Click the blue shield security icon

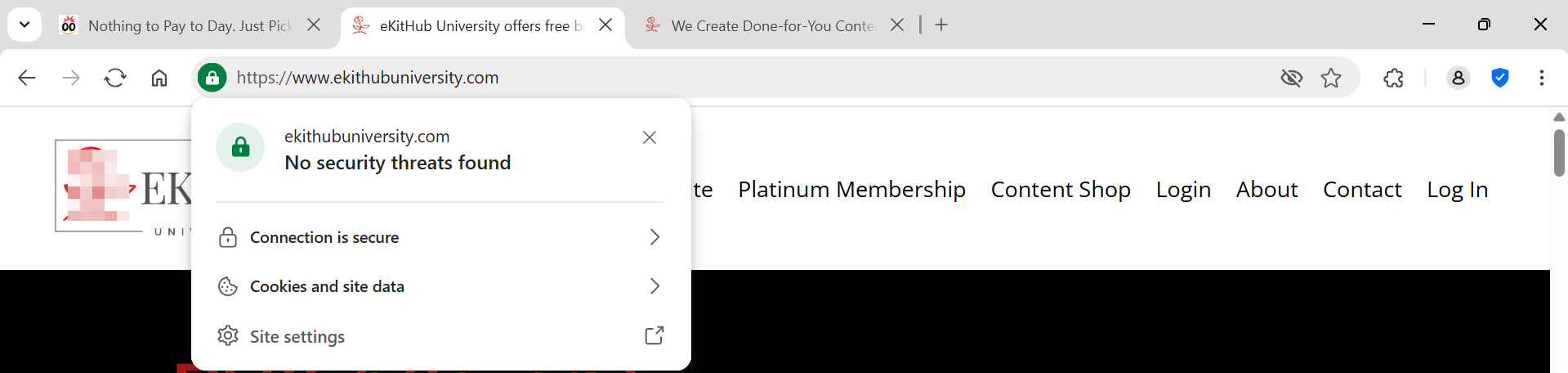point(1499,78)
